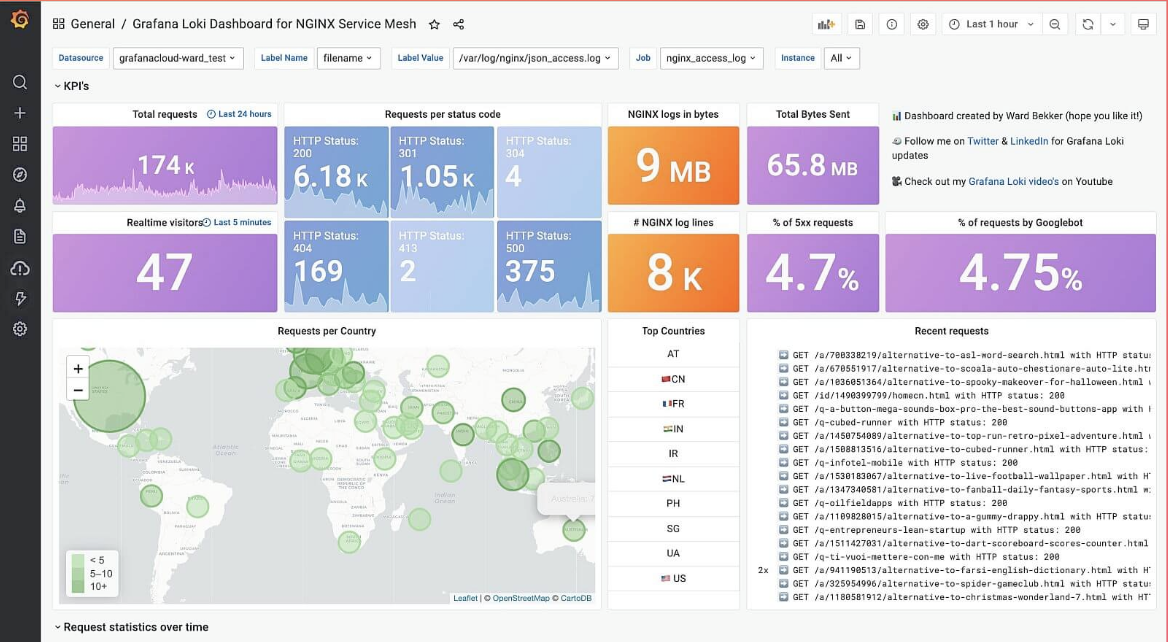Open the Job nginx_access_log dropdown
Viewport: 1168px width, 642px height.
[x=711, y=58]
